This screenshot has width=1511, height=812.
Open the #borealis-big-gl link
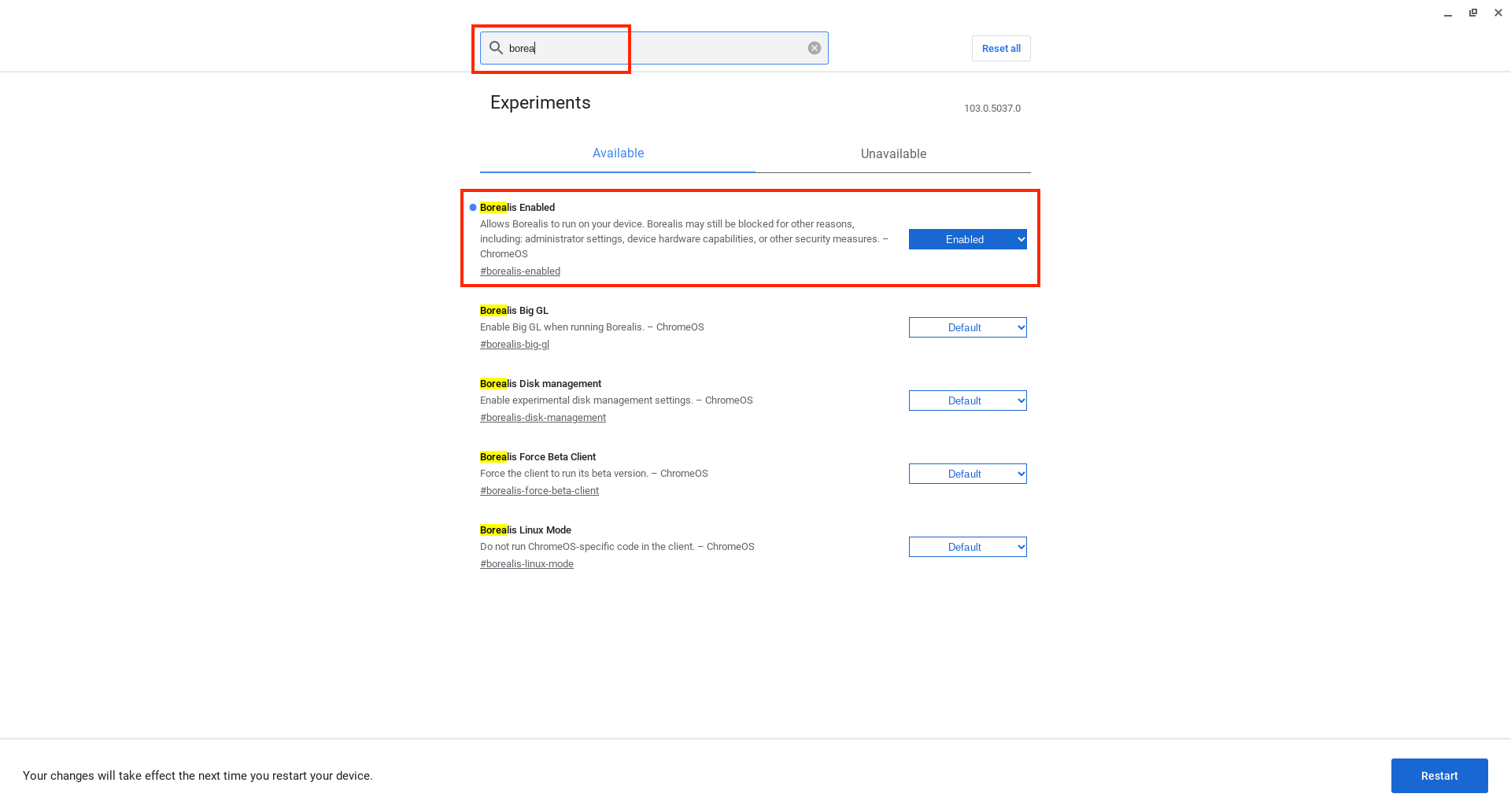515,345
